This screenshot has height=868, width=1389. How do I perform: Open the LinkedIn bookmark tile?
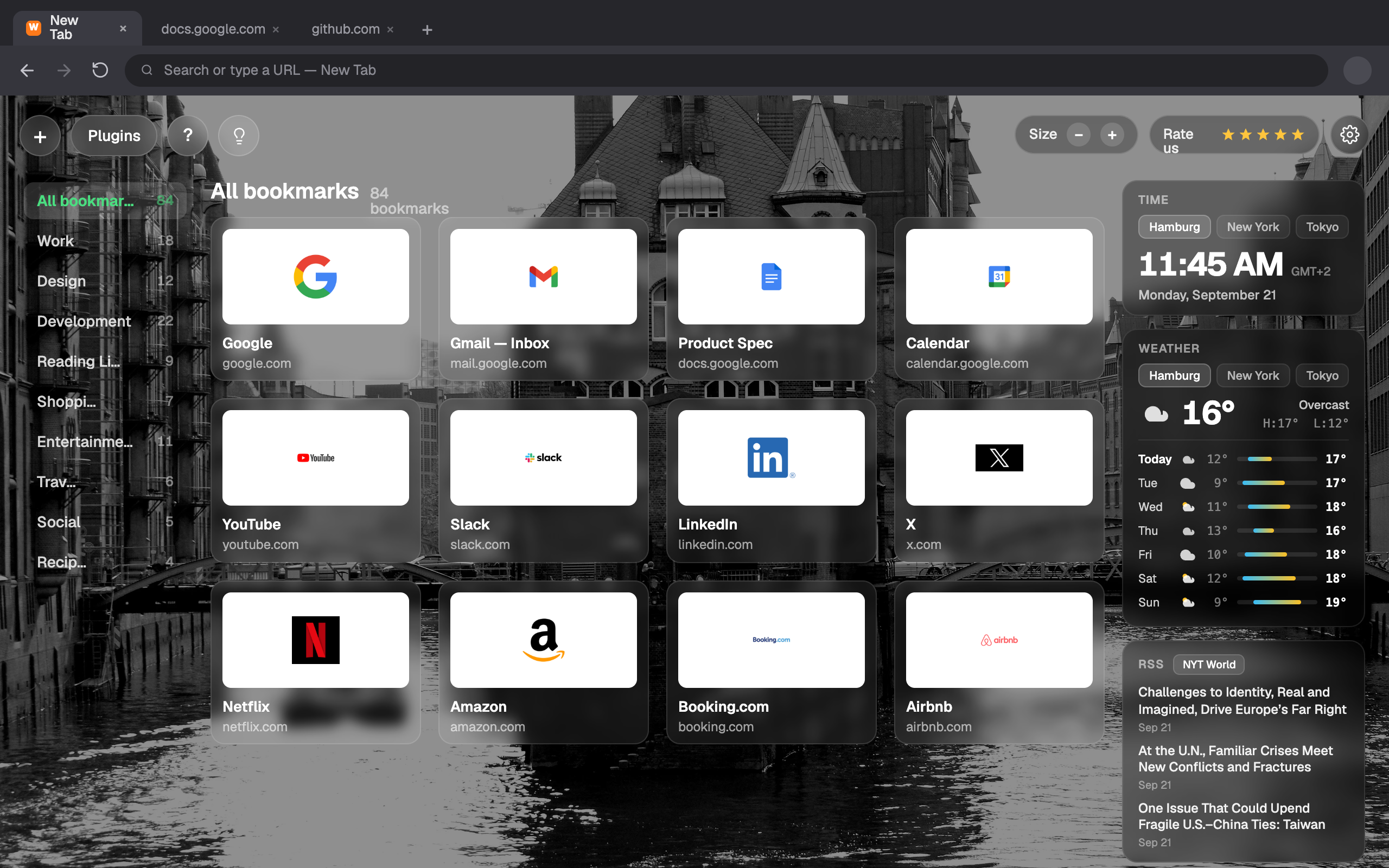tap(771, 481)
